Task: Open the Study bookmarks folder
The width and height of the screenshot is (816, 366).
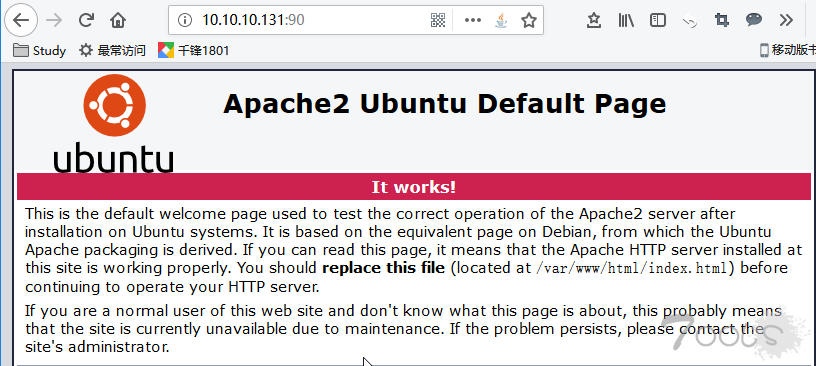Action: (x=40, y=51)
